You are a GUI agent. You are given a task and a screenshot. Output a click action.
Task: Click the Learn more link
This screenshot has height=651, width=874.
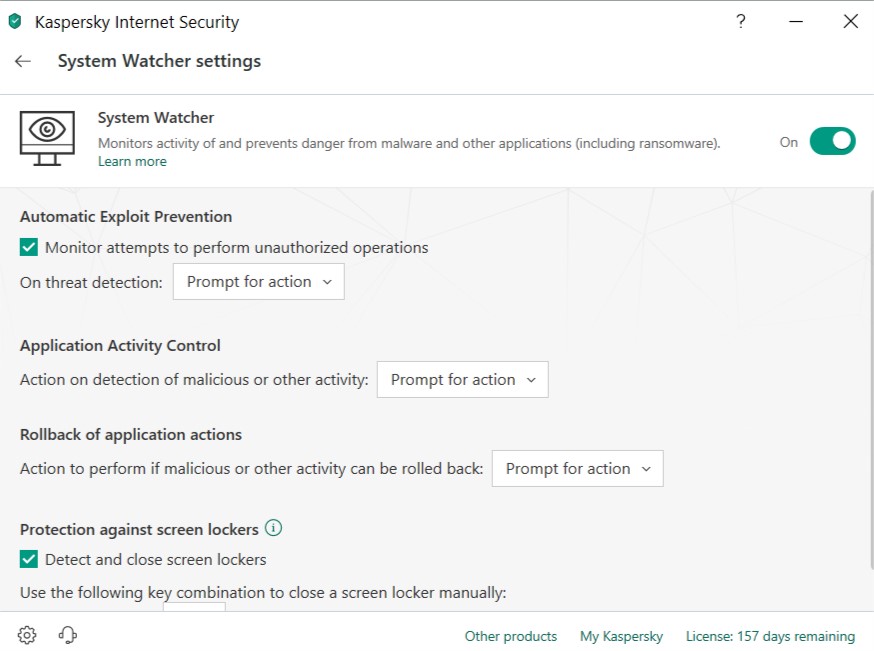(132, 162)
